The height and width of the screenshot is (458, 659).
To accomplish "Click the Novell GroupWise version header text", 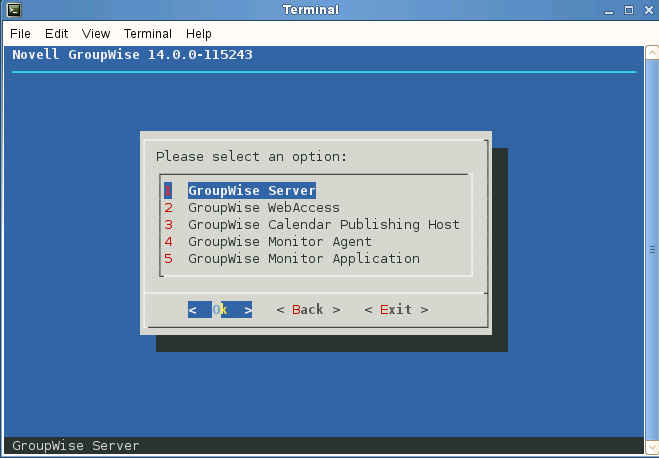I will (x=132, y=55).
